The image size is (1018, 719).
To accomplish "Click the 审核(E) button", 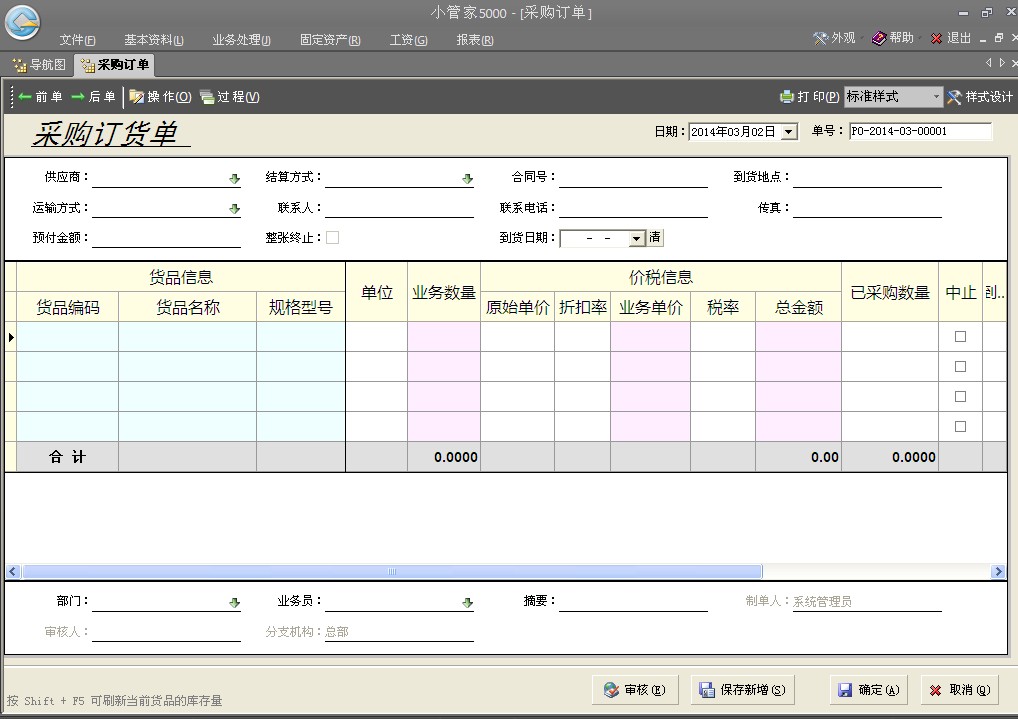I will 635,690.
